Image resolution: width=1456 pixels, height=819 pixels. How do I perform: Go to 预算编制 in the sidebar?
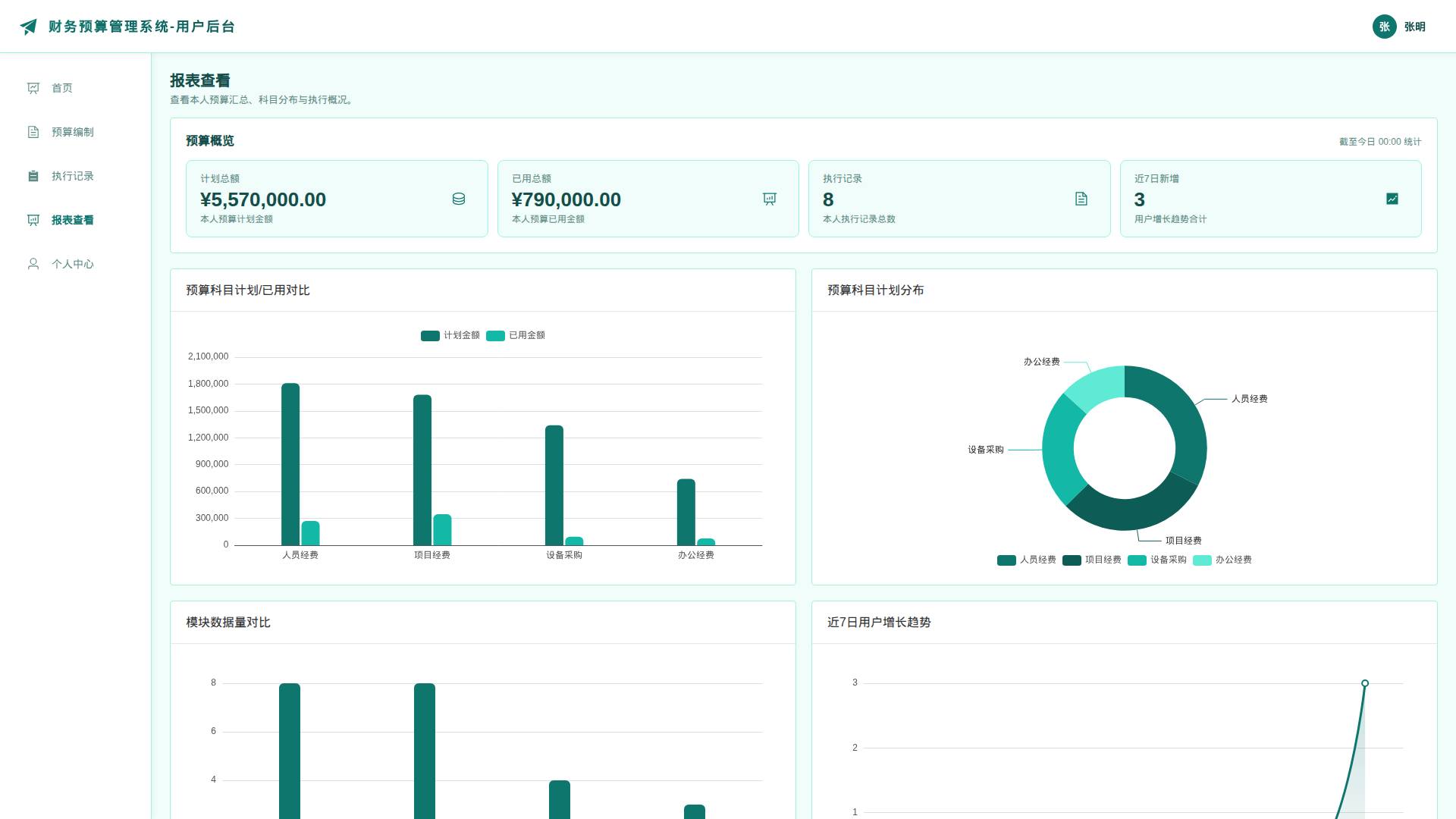pos(76,132)
